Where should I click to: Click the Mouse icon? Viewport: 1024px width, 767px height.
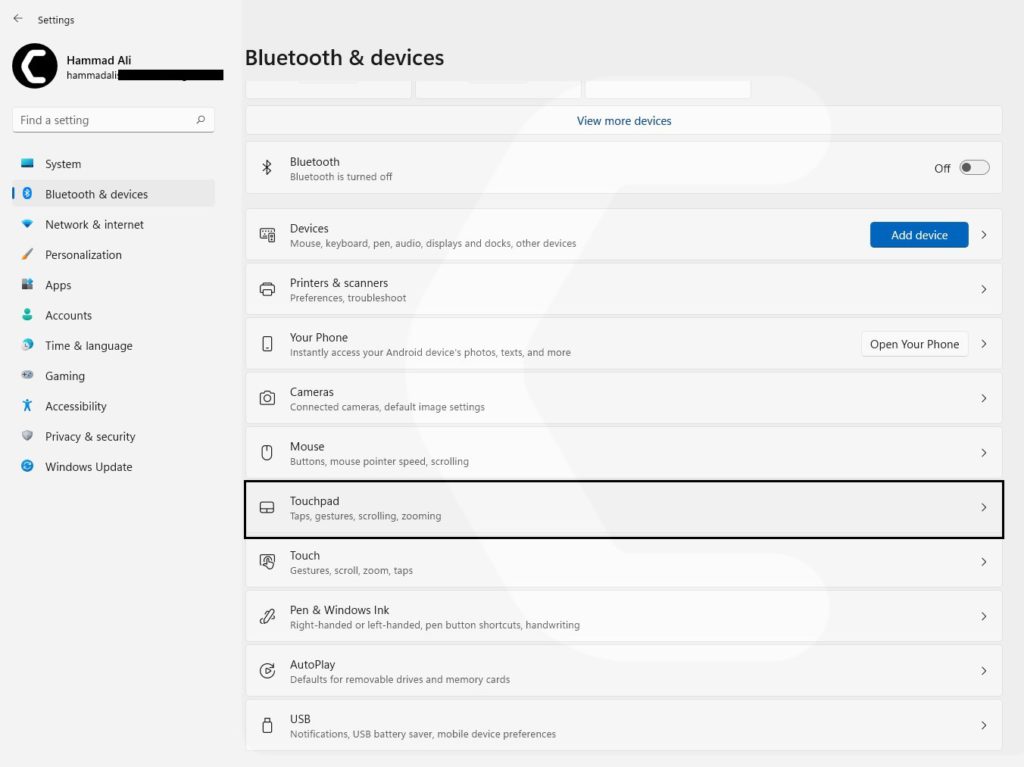tap(266, 453)
